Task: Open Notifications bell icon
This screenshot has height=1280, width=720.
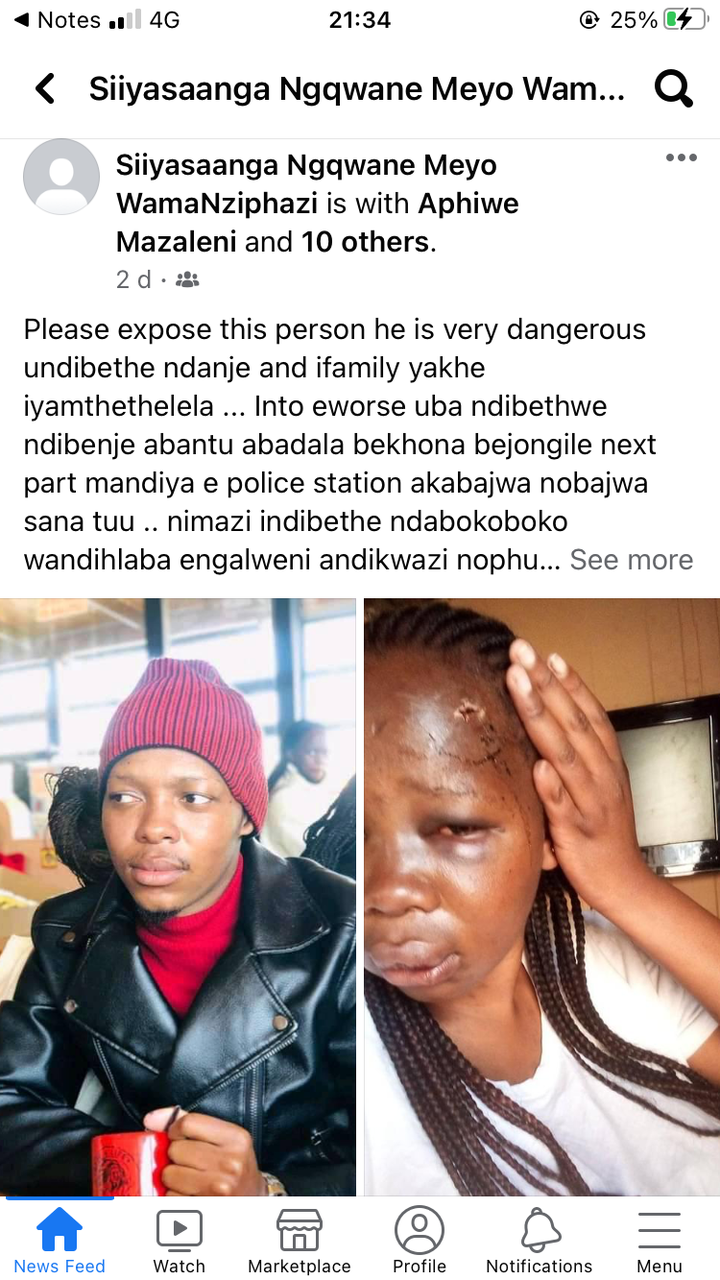Action: [x=540, y=1230]
